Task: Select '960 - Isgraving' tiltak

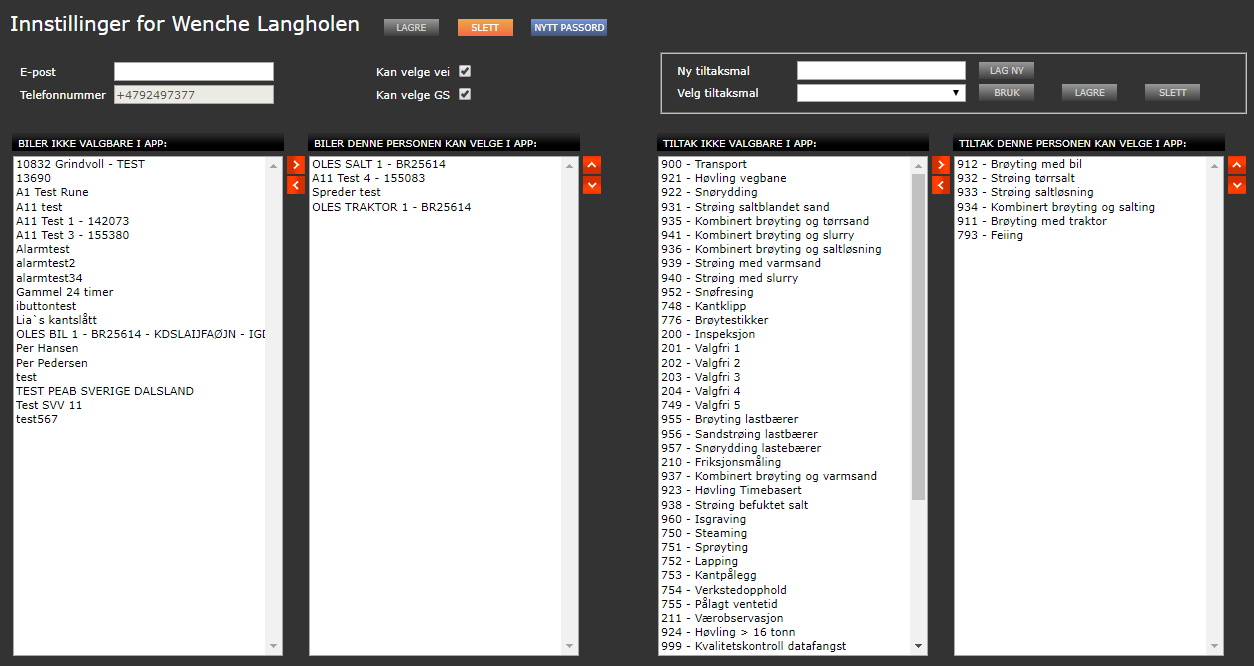Action: tap(785, 519)
